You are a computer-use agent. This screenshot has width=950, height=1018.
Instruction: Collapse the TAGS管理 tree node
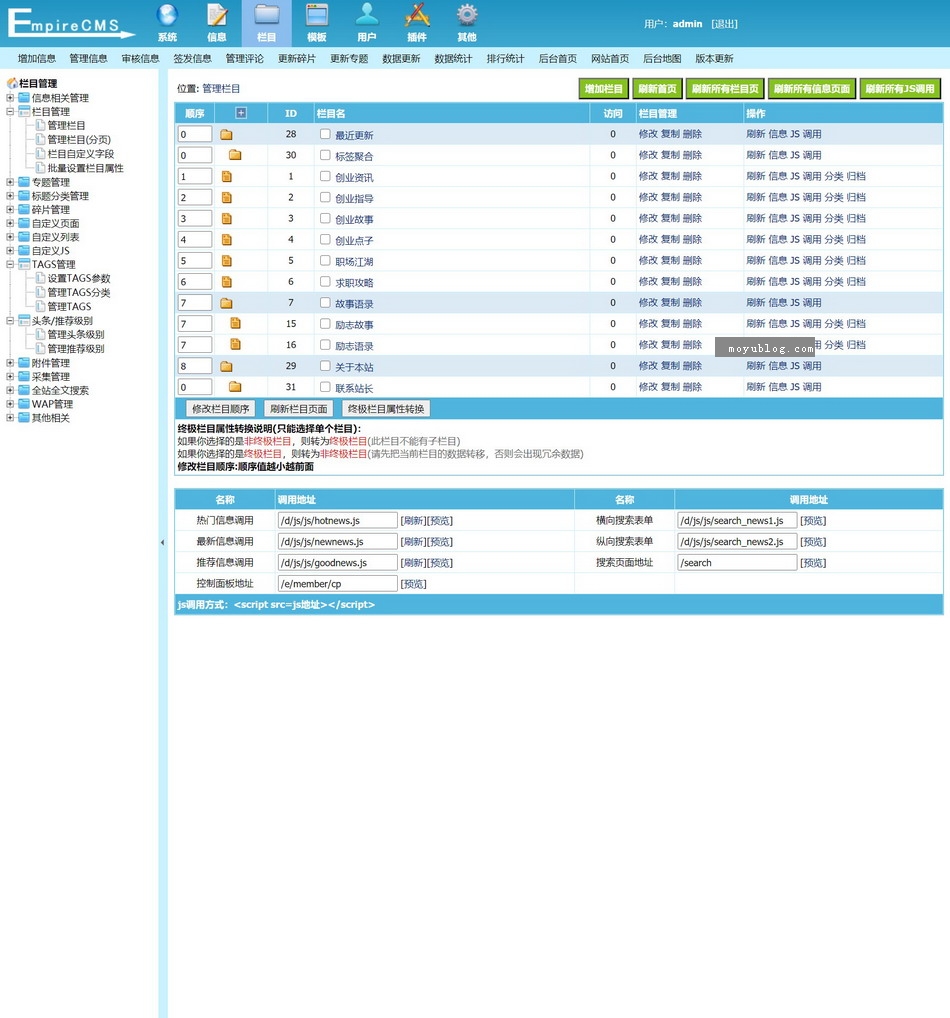10,264
